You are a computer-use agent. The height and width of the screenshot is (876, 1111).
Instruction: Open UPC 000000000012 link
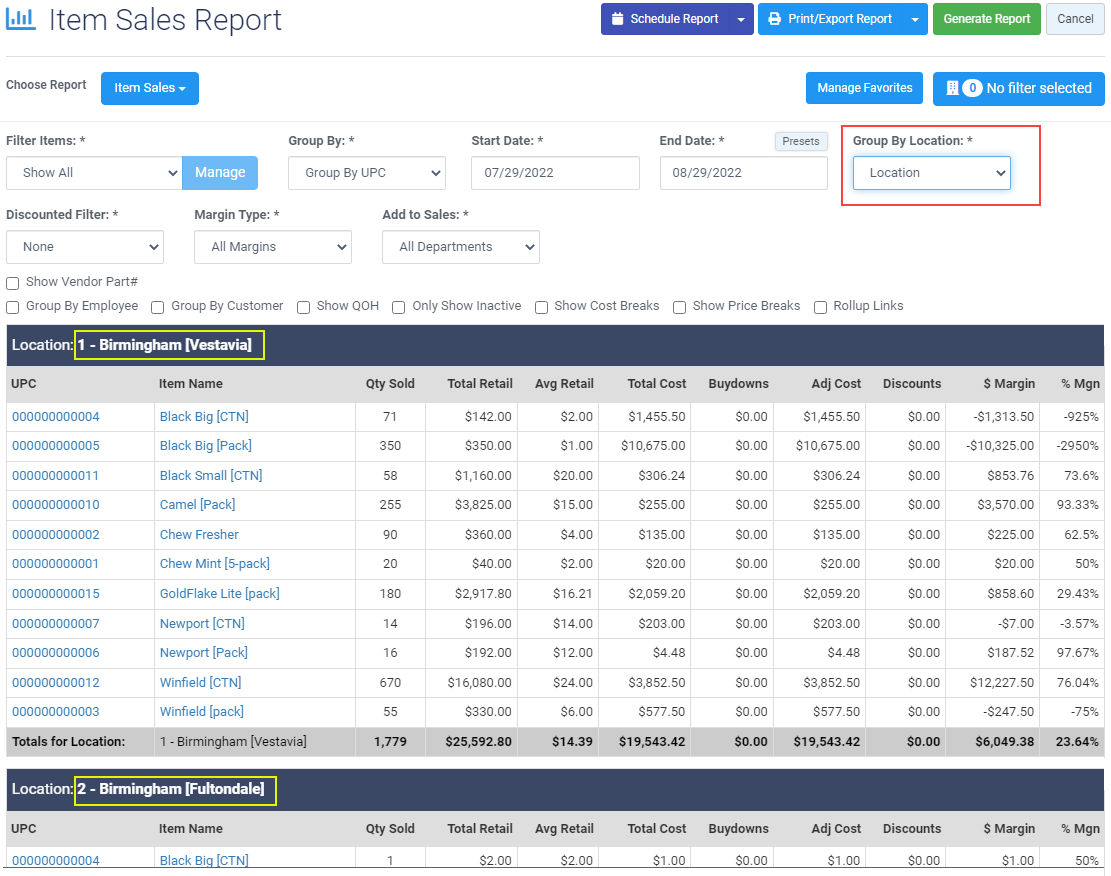click(56, 683)
